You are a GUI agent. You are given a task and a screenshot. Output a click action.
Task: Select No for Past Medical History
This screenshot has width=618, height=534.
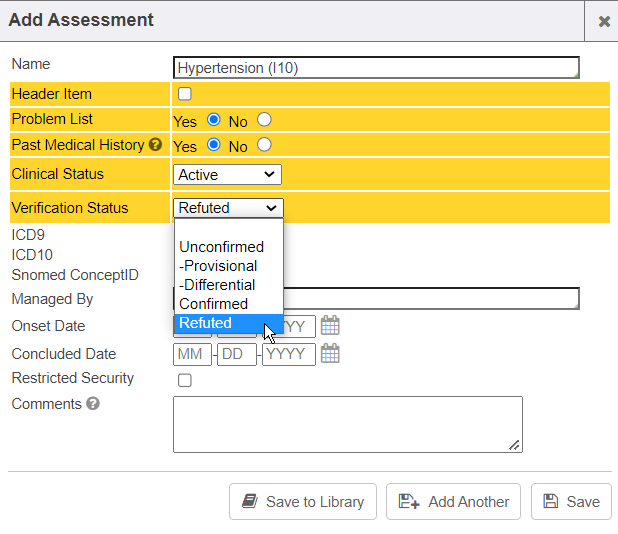[x=264, y=145]
